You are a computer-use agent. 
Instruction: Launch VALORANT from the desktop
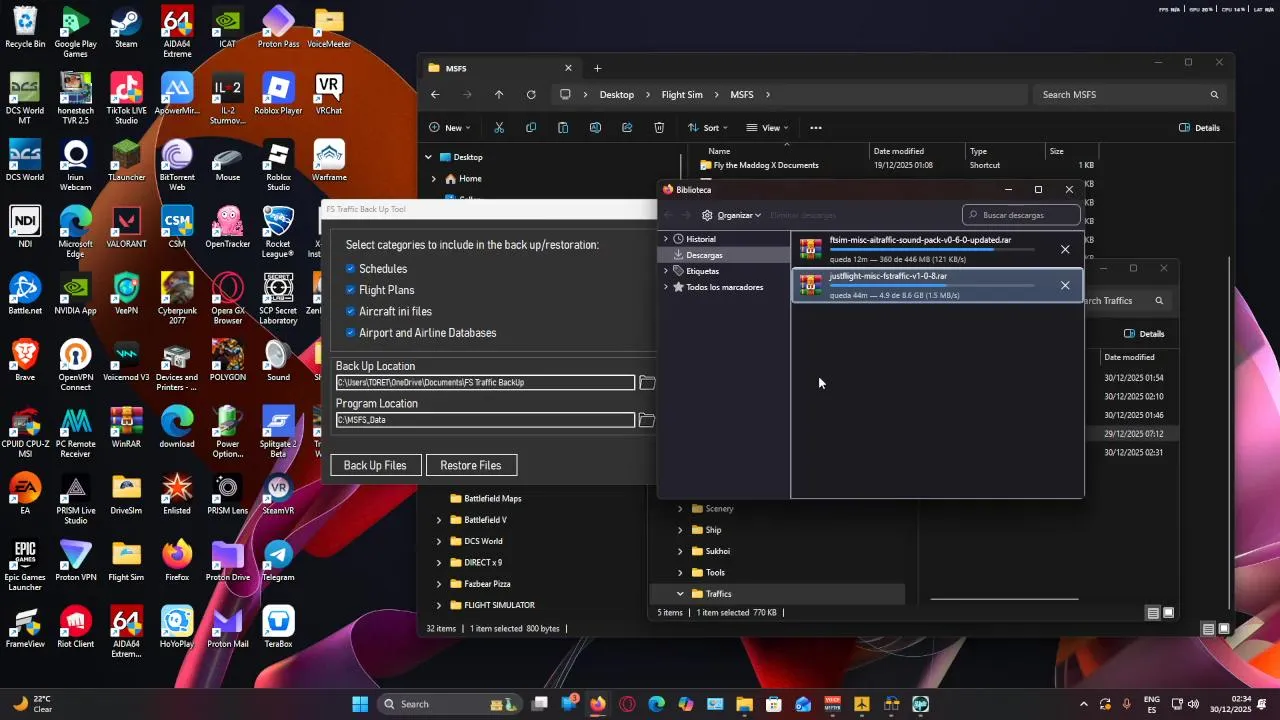(x=126, y=227)
